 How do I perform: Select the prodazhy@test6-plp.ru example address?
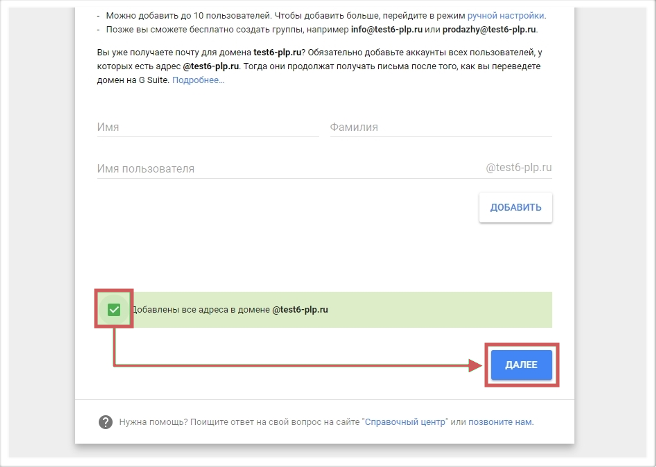point(489,29)
